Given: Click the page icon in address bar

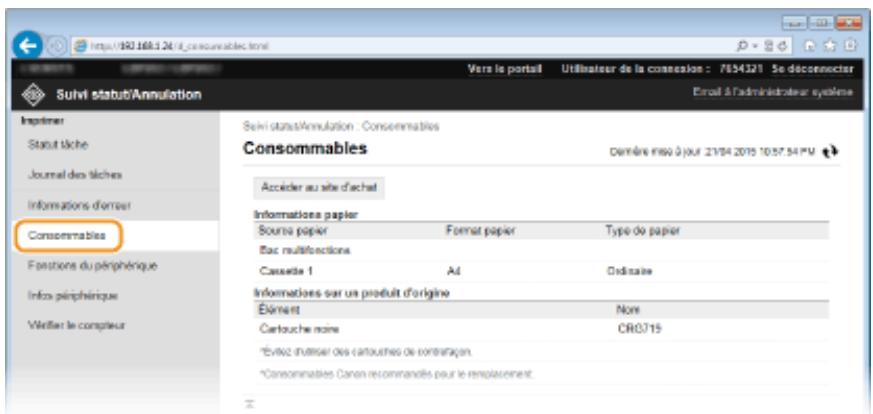Looking at the screenshot, I should [79, 46].
